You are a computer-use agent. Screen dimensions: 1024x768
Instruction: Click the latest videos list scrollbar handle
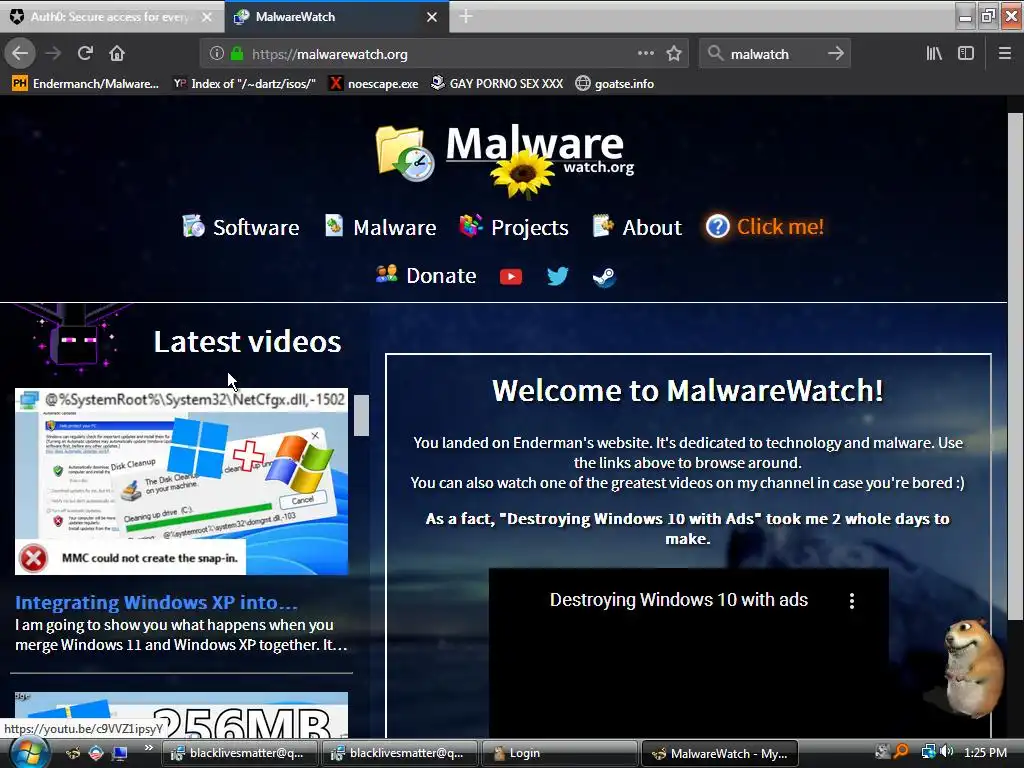point(361,415)
